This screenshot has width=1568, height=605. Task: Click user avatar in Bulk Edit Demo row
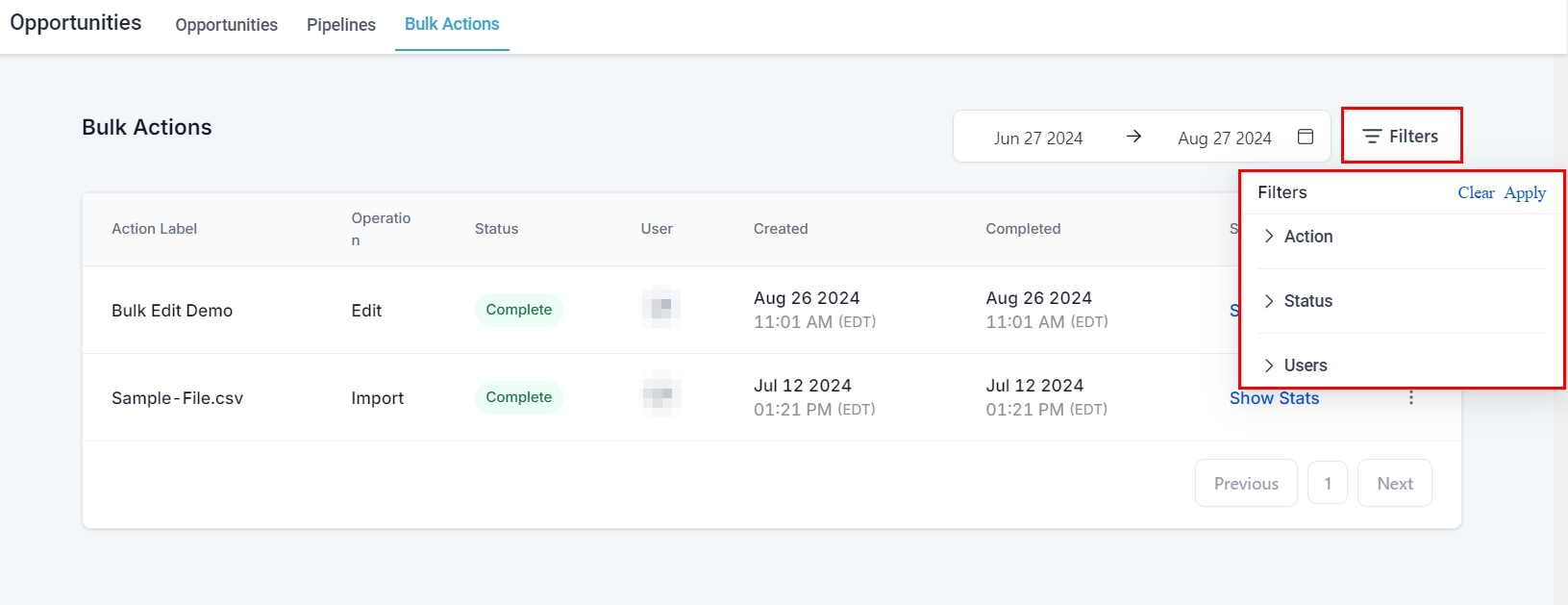(x=661, y=308)
